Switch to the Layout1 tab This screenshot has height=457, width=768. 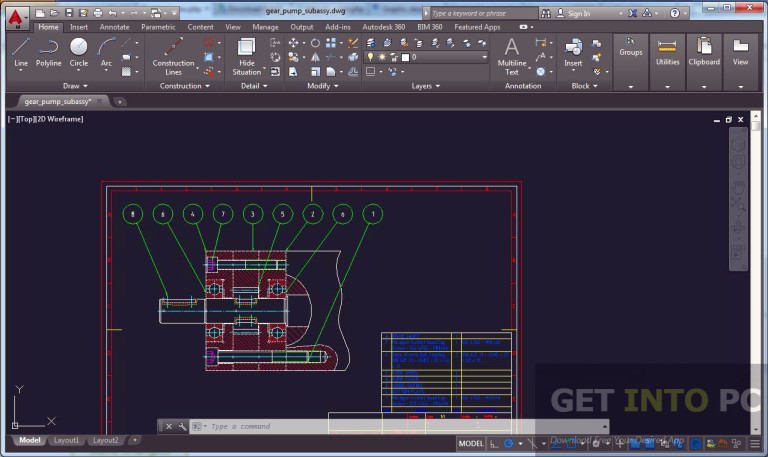pyautogui.click(x=66, y=440)
